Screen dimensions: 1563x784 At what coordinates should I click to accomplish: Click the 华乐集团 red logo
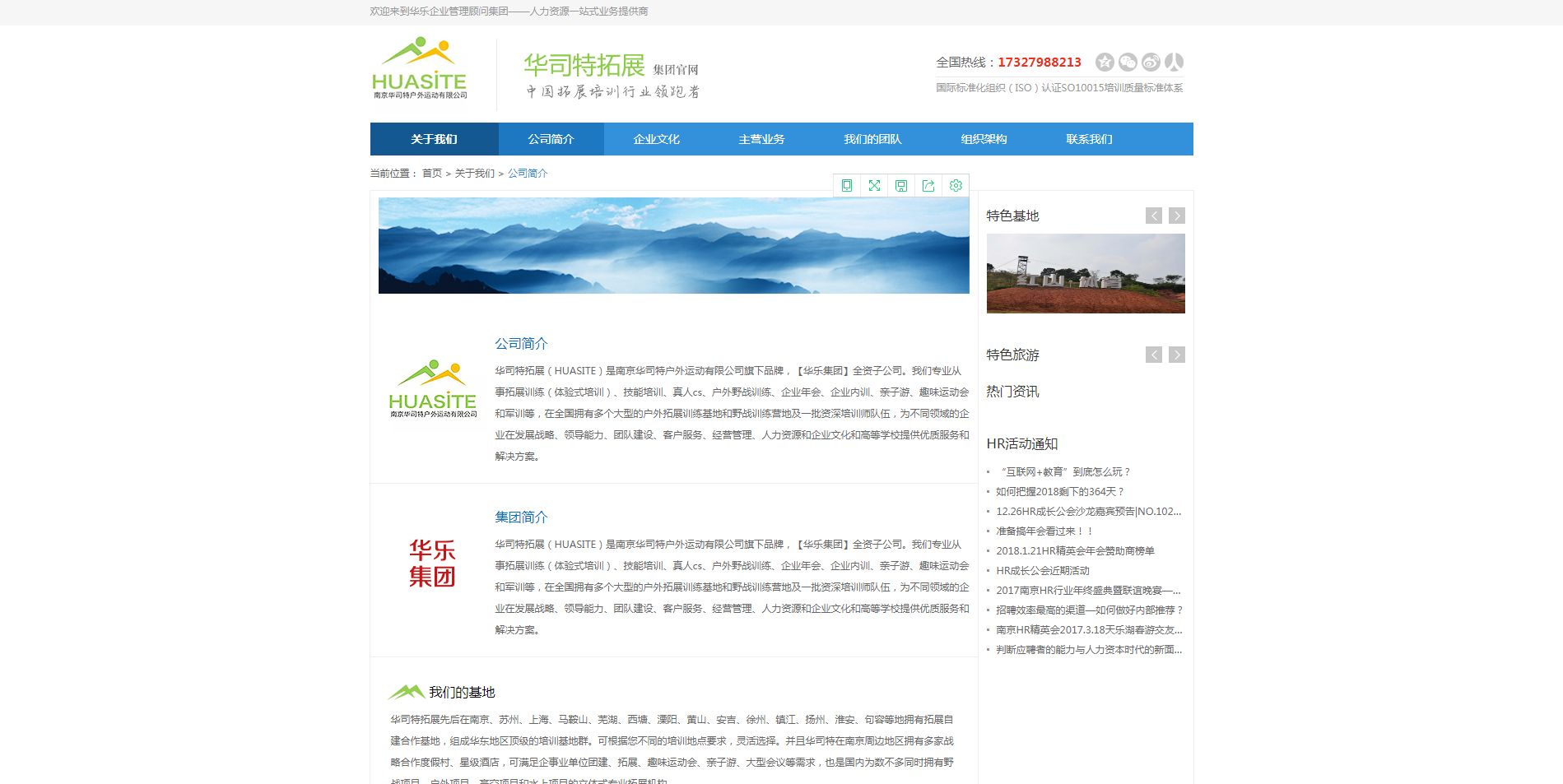[432, 564]
